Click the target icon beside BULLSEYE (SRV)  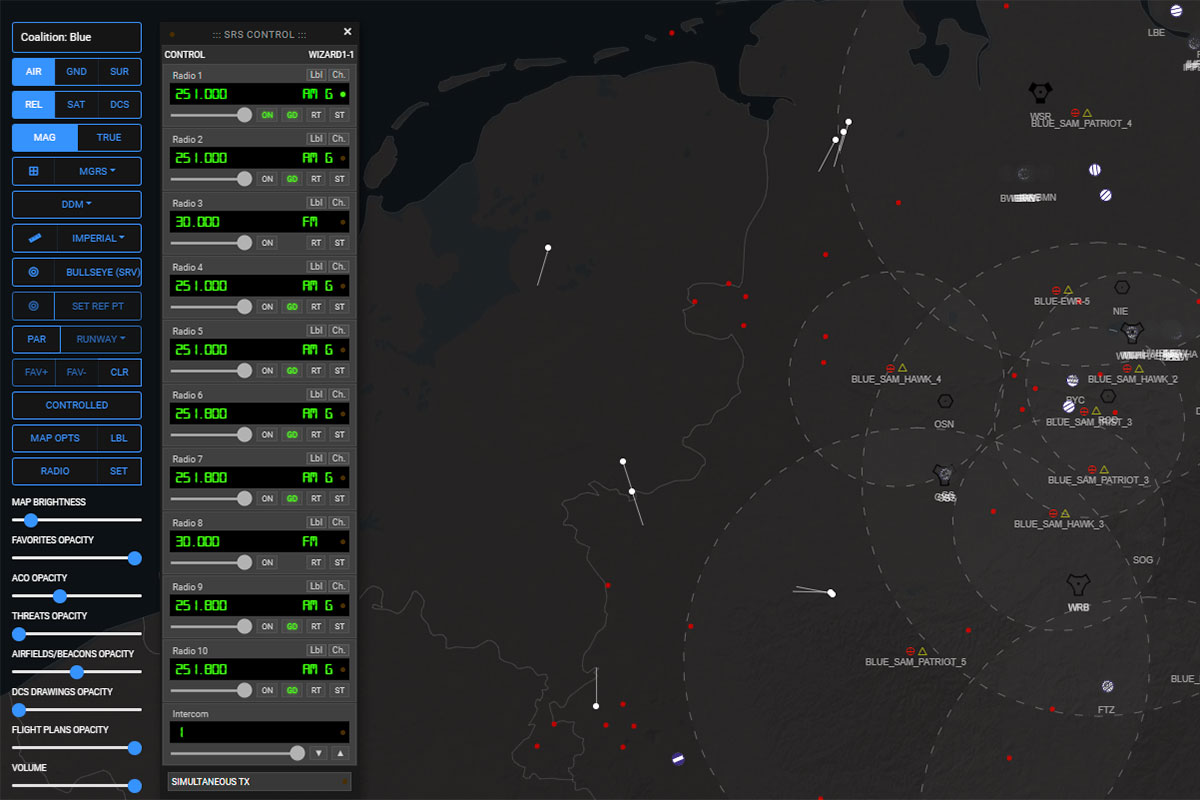point(33,272)
